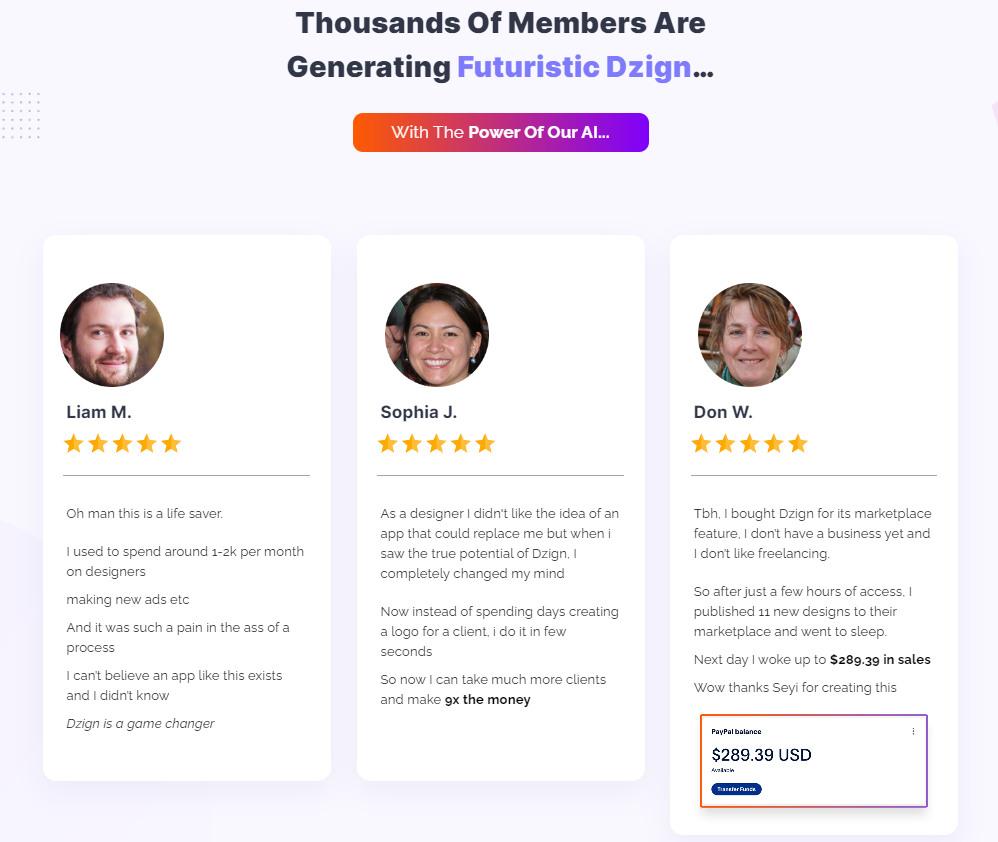Click the 'Futuristic Dzign' purple heading text
Screen dimensions: 998x842
click(x=574, y=67)
